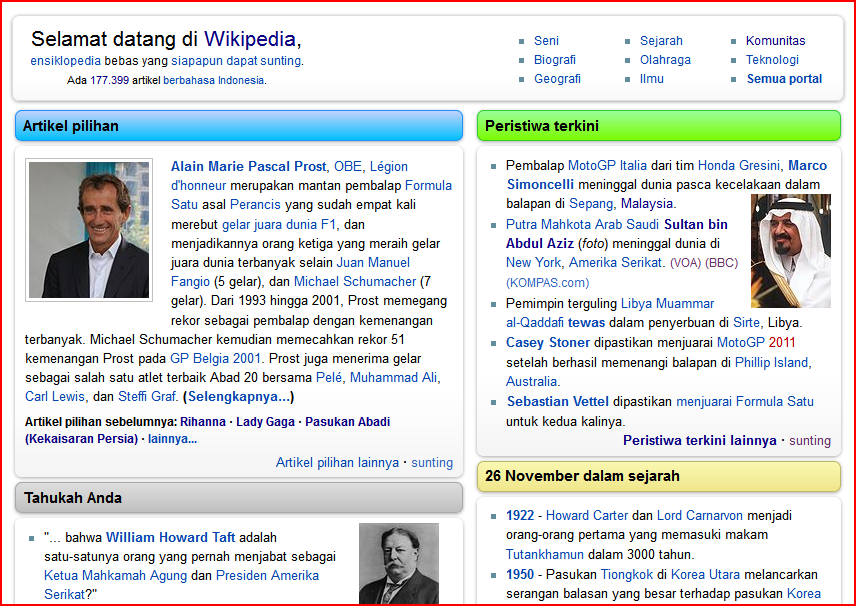The height and width of the screenshot is (606, 856).
Task: Open the Teknologi portal link
Action: 772,60
